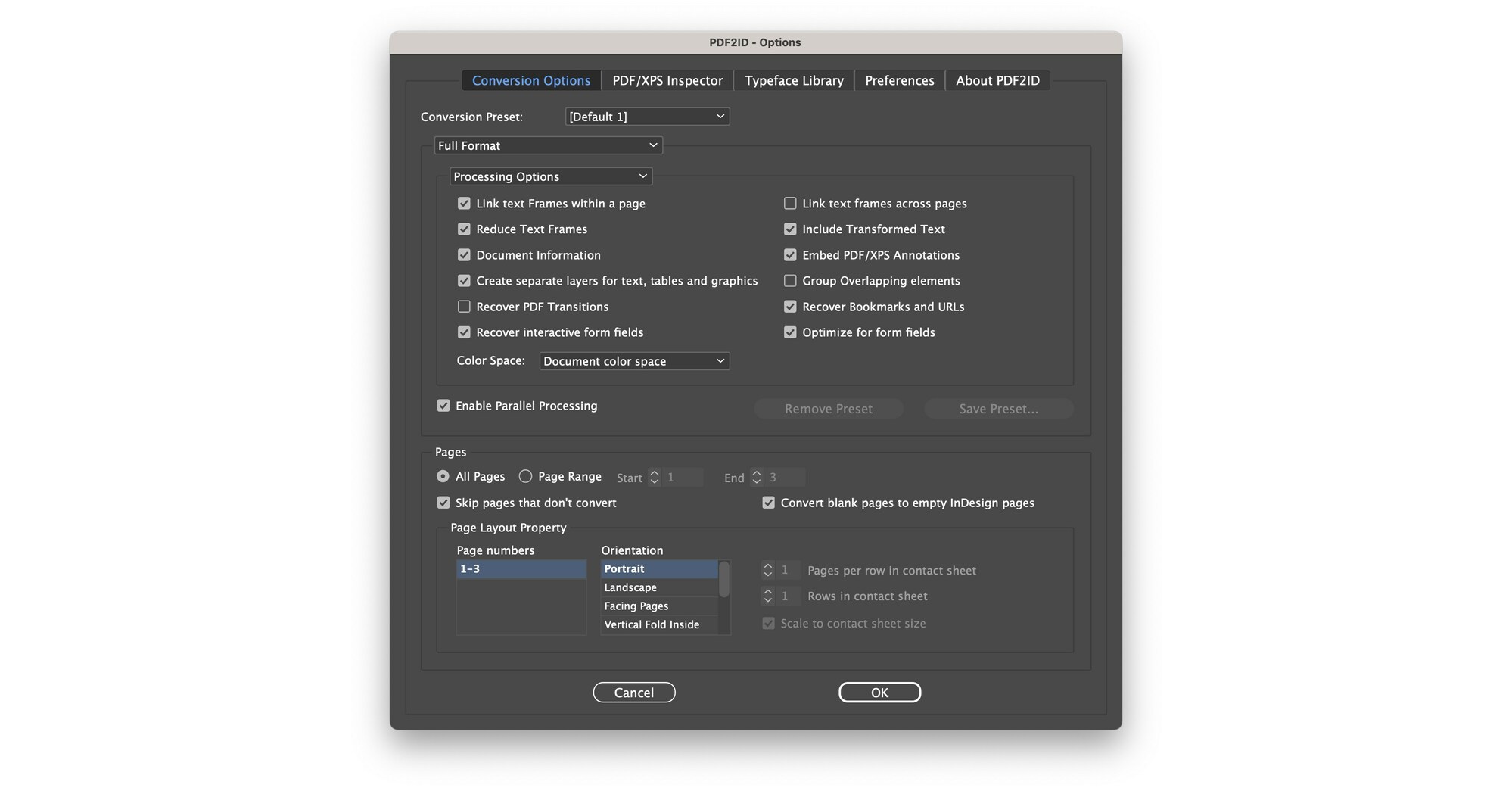Select Landscape in the Orientation list

[630, 587]
